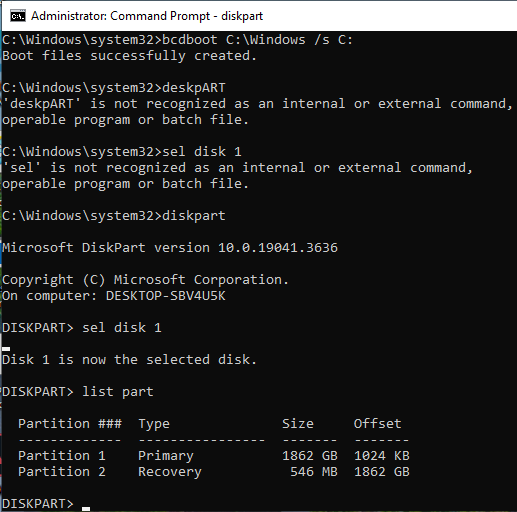Click the Partition 1 Primary row
Viewport: 517px width, 512px height.
[x=214, y=456]
